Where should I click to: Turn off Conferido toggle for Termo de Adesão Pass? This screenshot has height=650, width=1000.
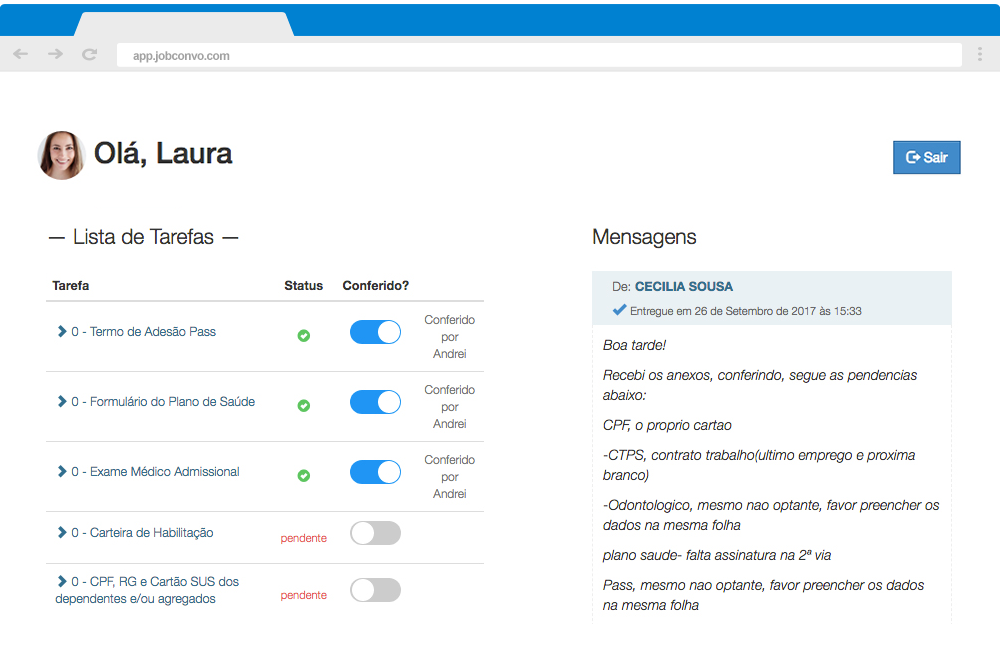coord(375,332)
